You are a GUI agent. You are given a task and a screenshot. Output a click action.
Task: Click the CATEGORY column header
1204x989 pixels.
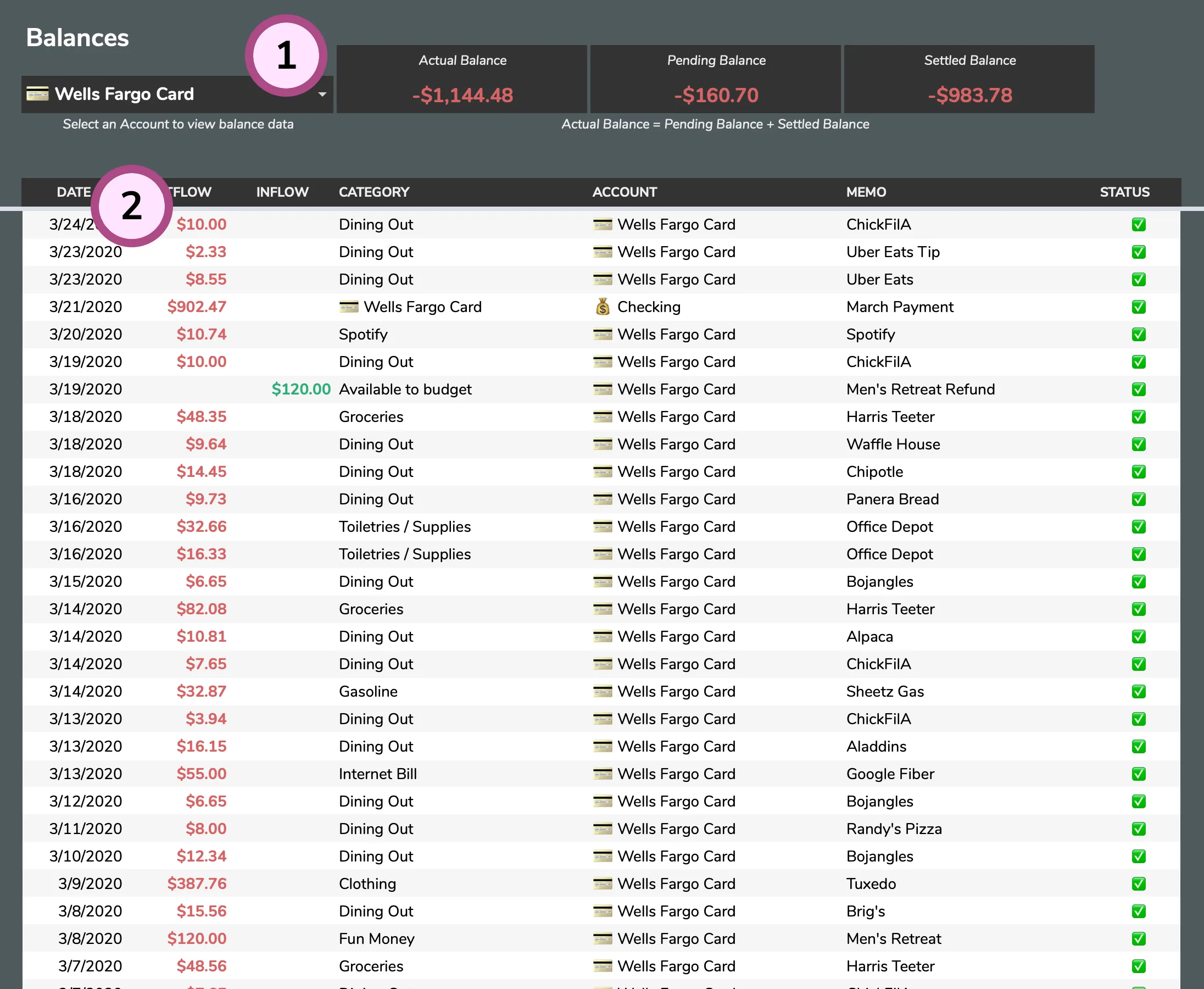(374, 192)
